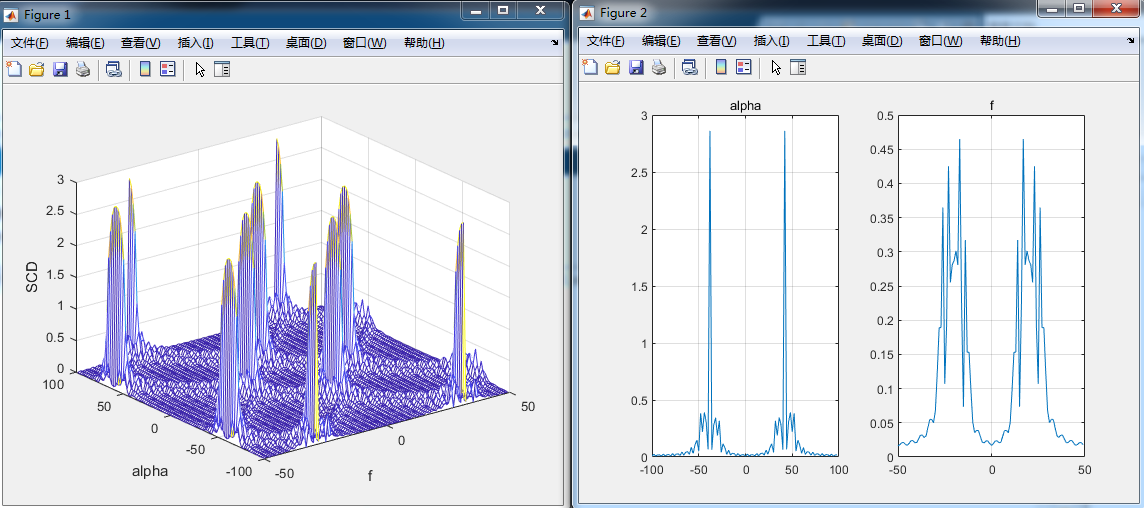
Task: Open 帮助(H) menu in Figure 2
Action: 1000,41
